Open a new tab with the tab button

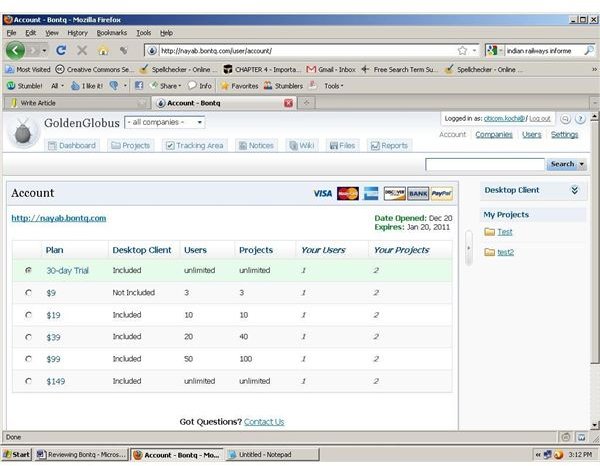[307, 103]
